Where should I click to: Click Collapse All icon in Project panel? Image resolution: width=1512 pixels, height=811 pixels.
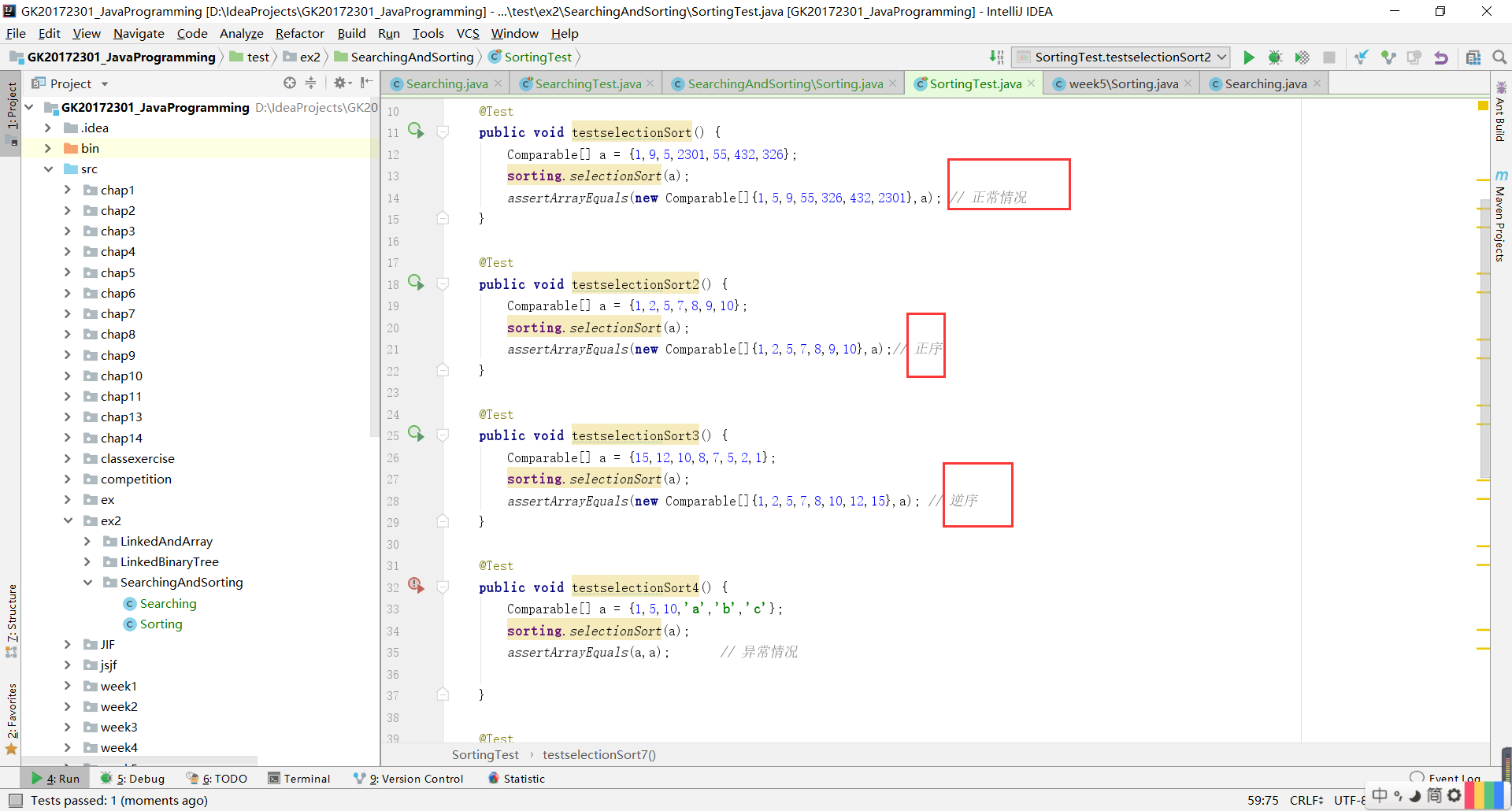coord(310,83)
